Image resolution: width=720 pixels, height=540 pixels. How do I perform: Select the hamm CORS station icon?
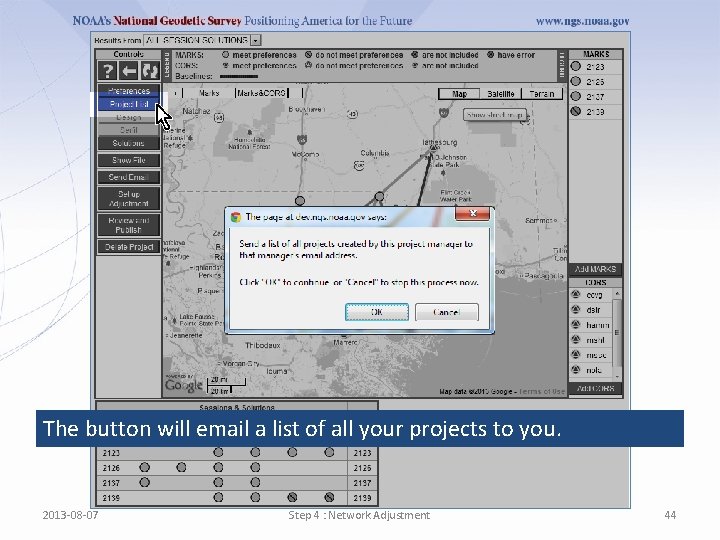pos(575,325)
